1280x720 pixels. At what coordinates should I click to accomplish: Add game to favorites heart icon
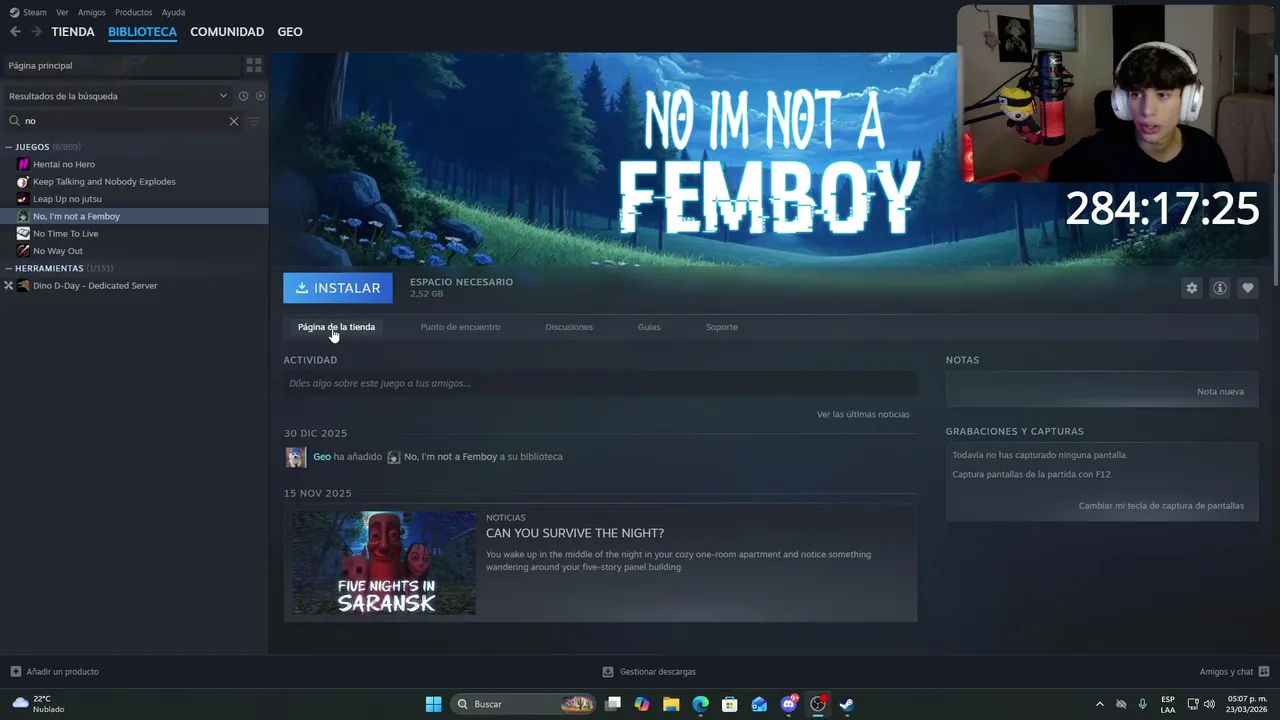coord(1247,288)
